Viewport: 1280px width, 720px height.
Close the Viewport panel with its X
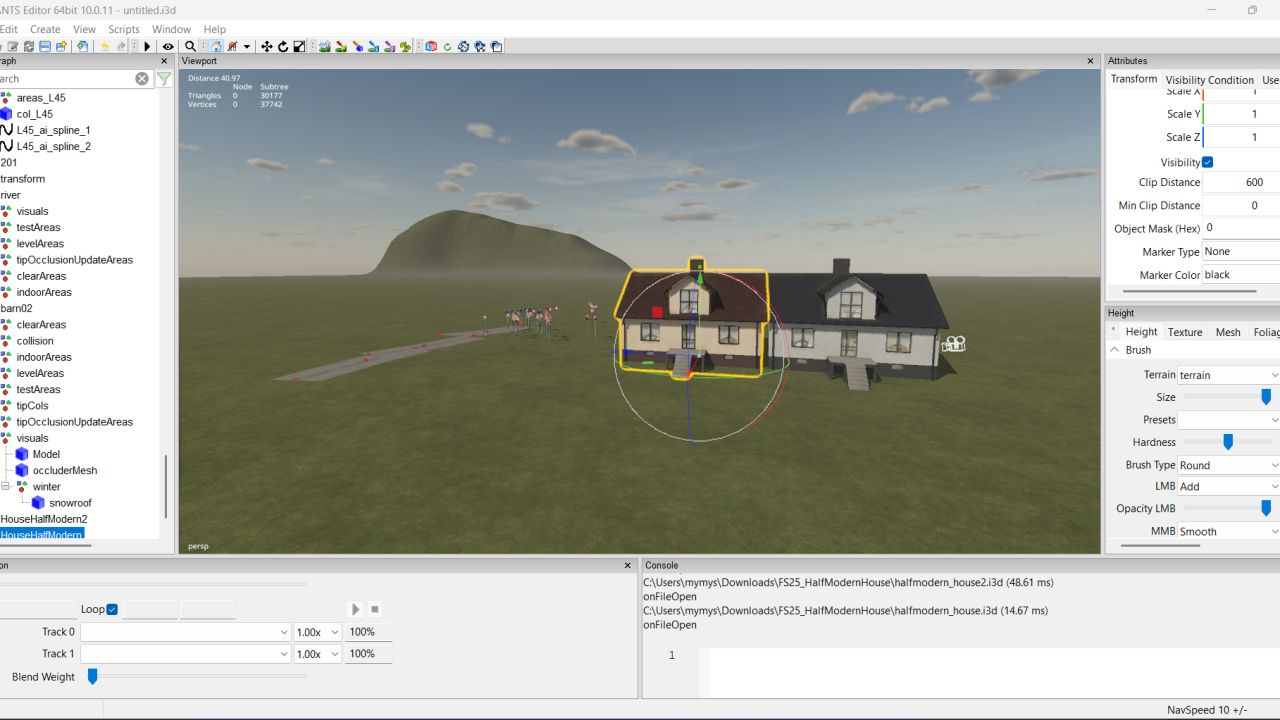click(1091, 61)
